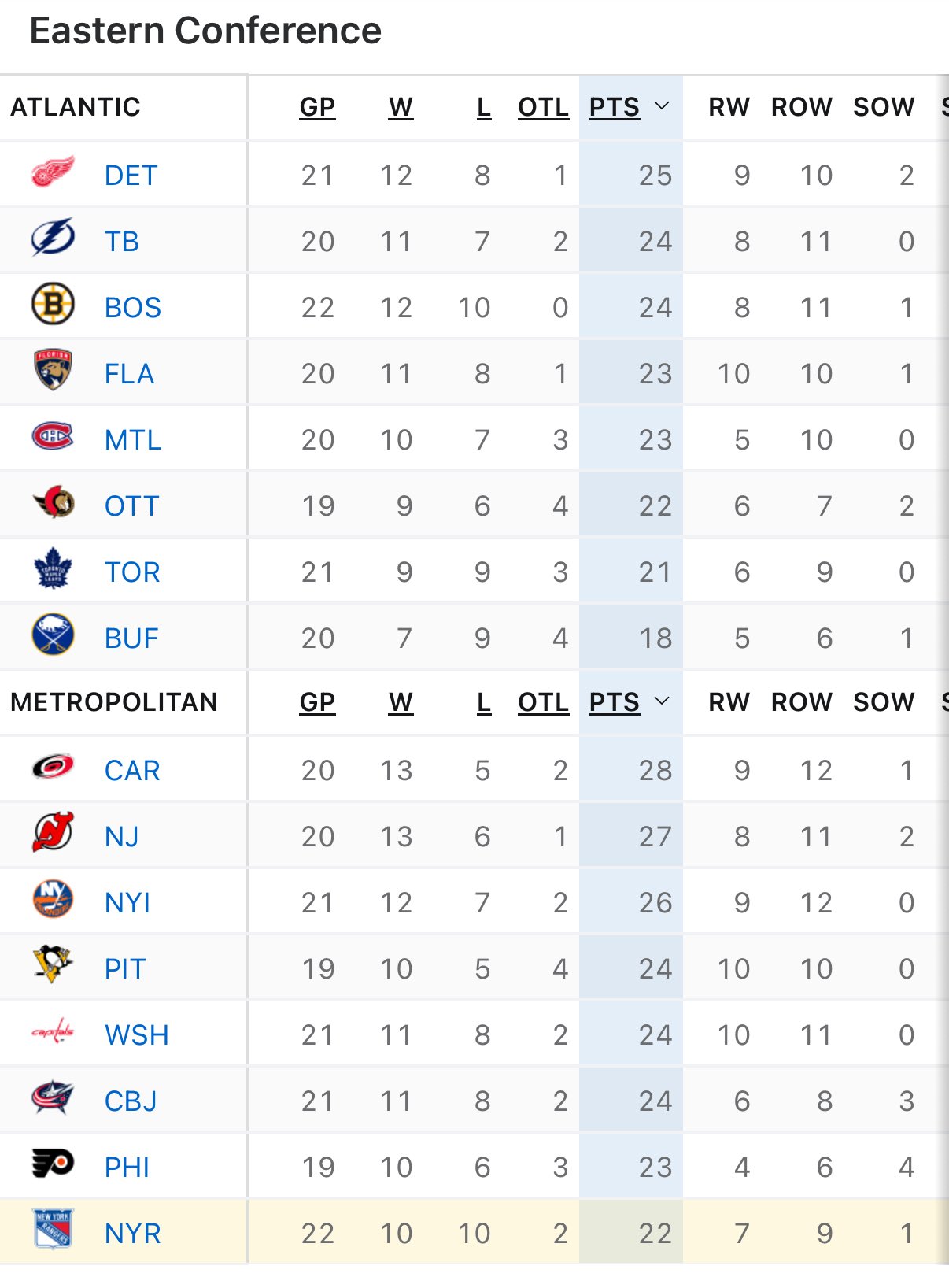Open the NJ team link
This screenshot has height=1288, width=949.
pyautogui.click(x=122, y=836)
